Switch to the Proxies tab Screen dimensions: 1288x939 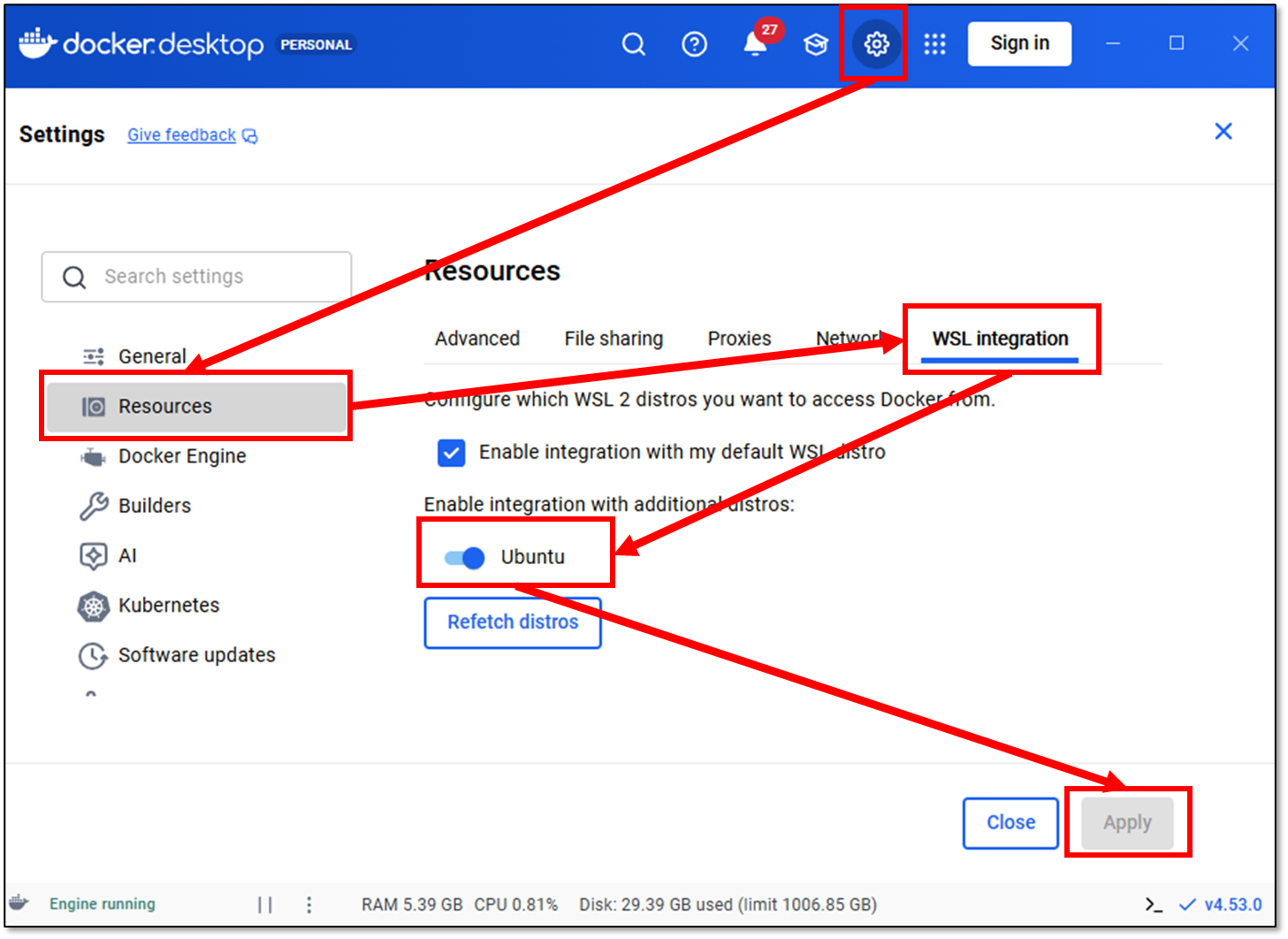tap(739, 339)
